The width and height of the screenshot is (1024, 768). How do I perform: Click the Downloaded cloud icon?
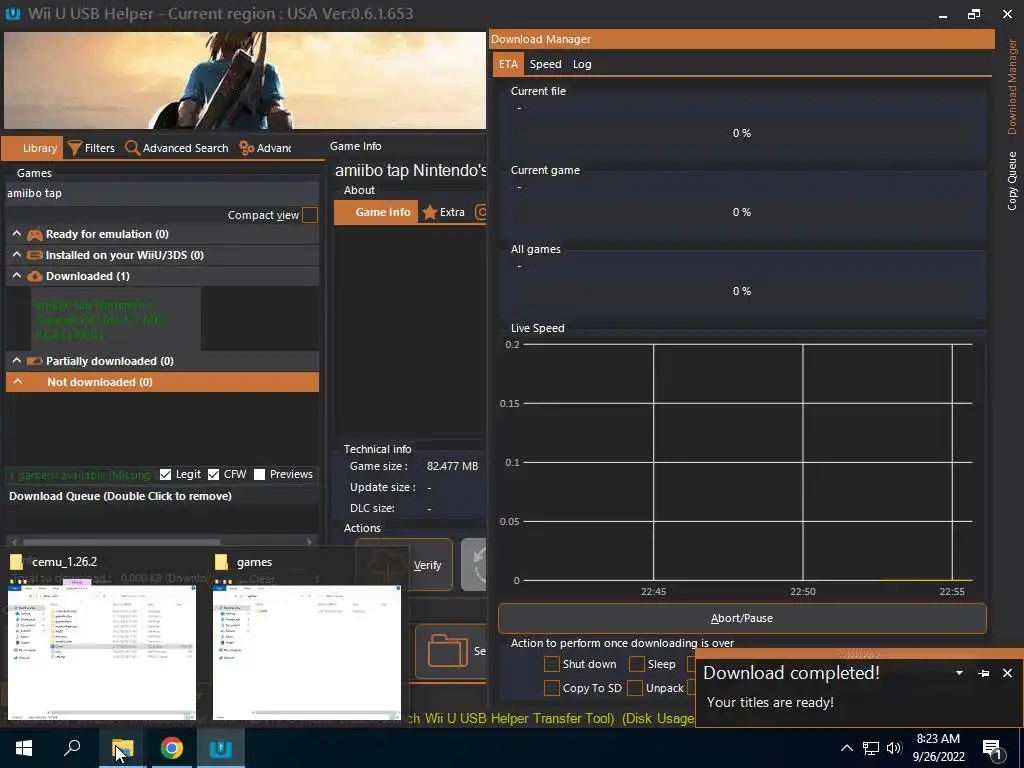(x=35, y=276)
